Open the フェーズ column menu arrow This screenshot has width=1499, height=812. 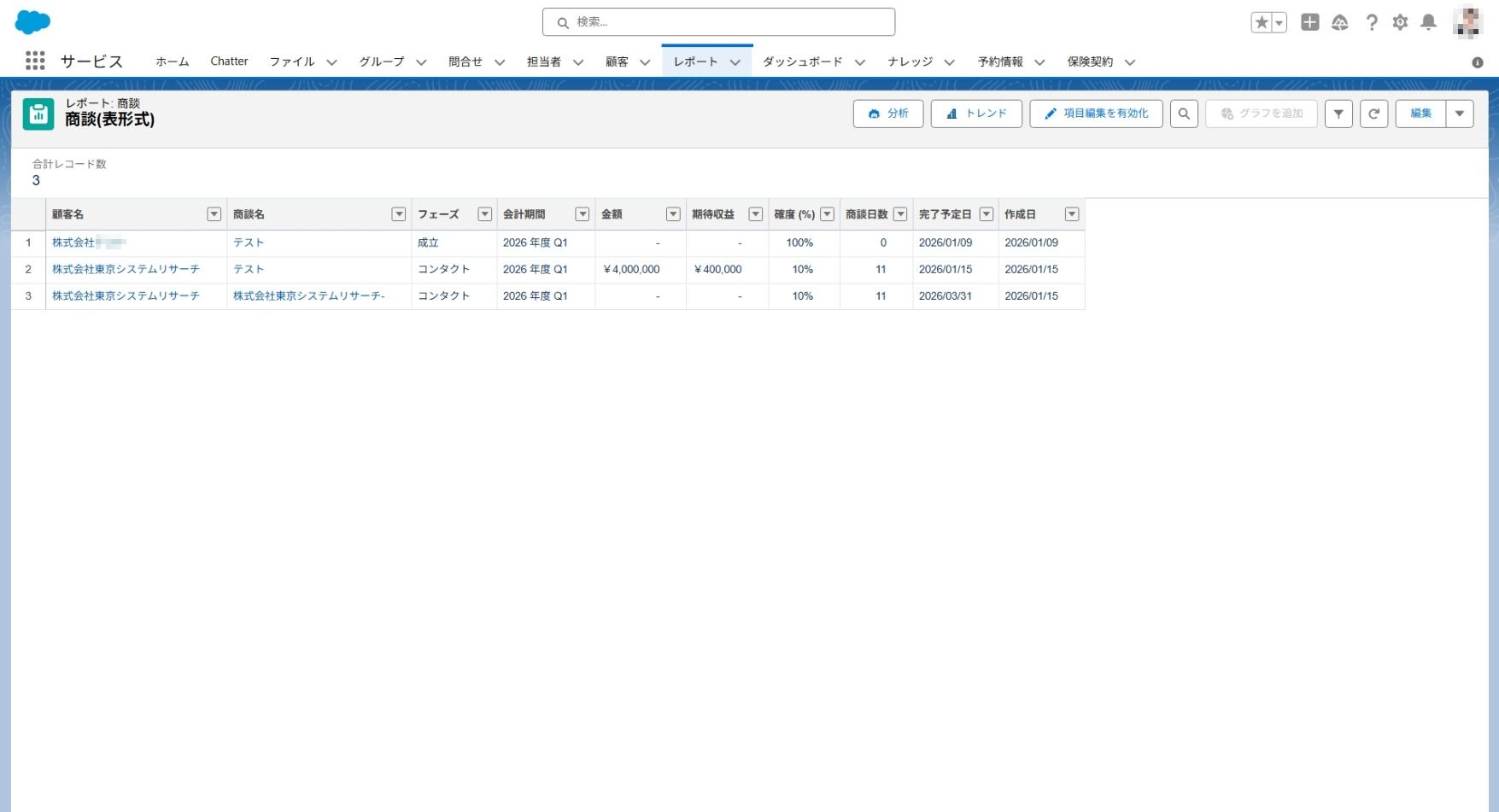click(x=484, y=214)
